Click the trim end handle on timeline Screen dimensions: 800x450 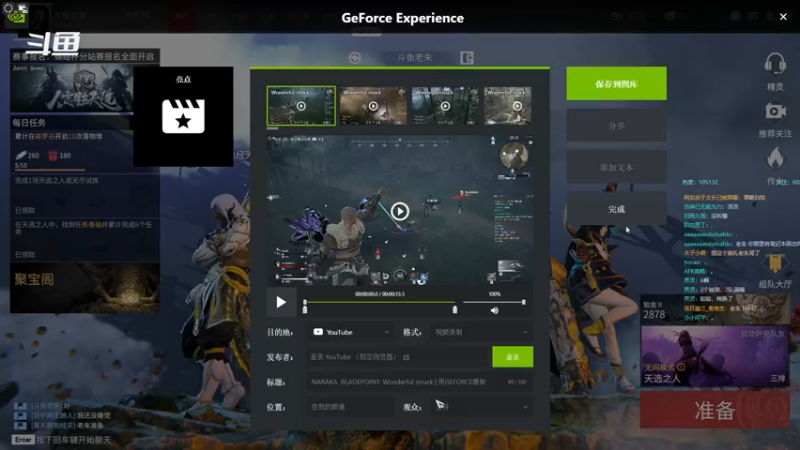pyautogui.click(x=455, y=310)
